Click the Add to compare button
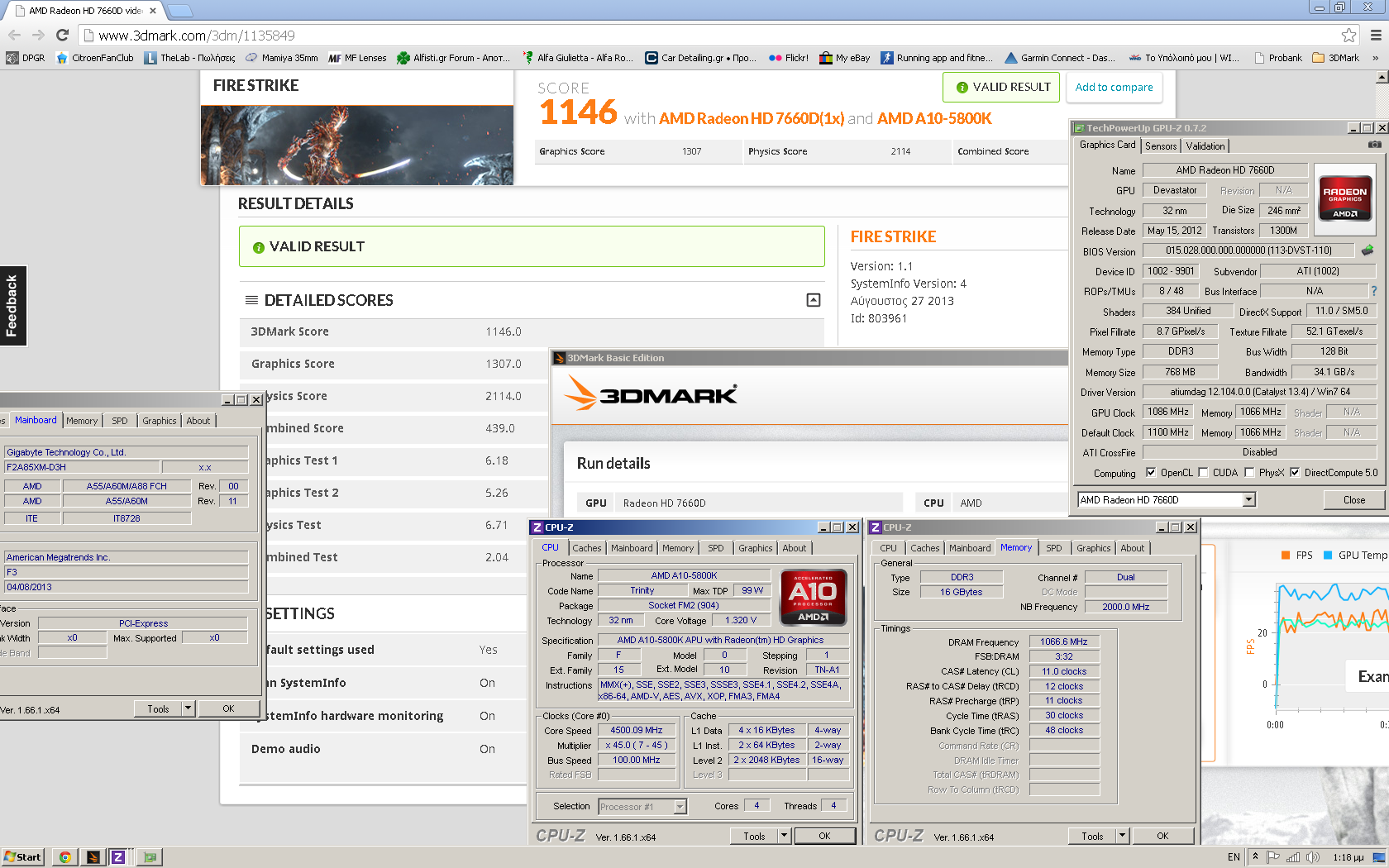This screenshot has height=868, width=1389. pos(1114,87)
